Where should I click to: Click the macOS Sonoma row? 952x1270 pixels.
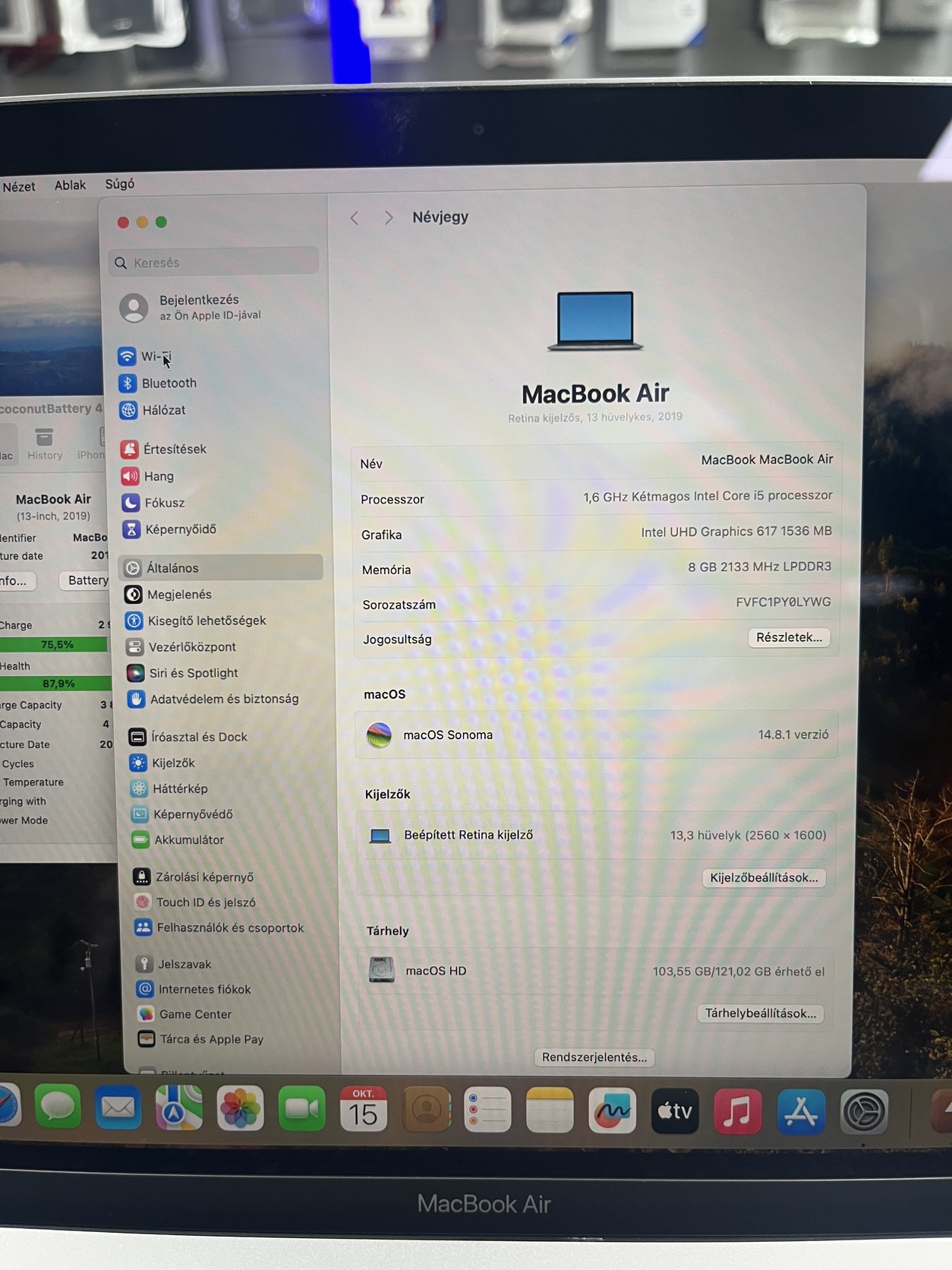(597, 735)
